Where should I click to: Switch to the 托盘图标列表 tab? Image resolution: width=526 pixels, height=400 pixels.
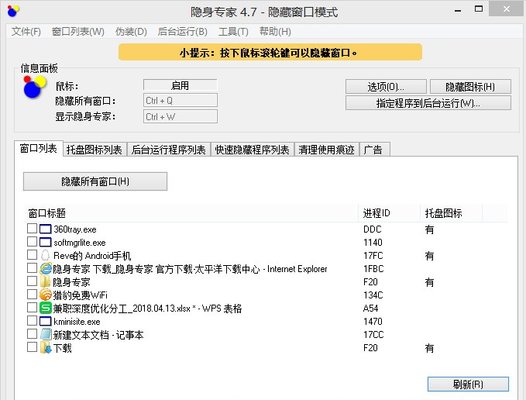[94, 150]
